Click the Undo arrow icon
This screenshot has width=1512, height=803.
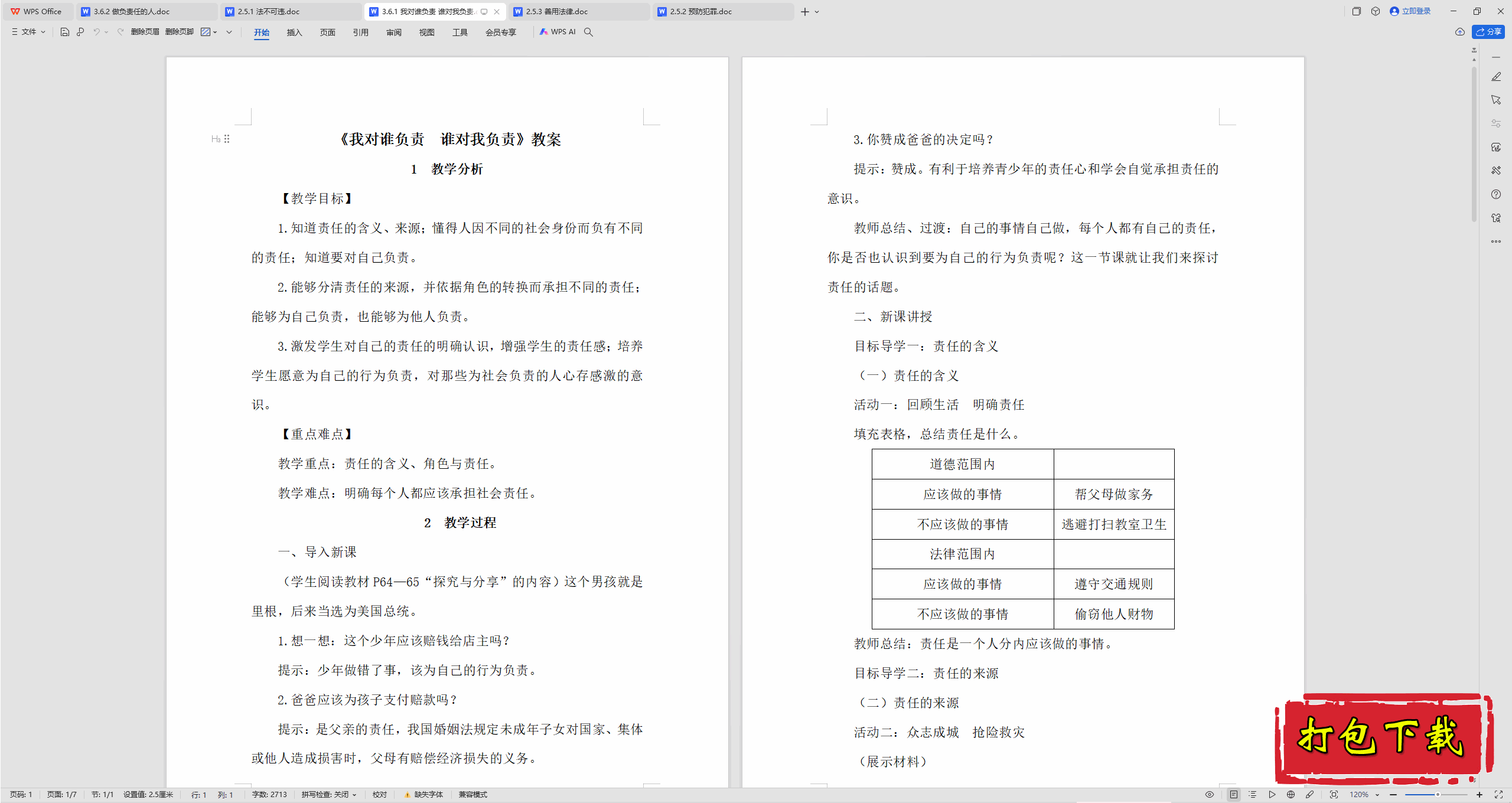pyautogui.click(x=96, y=32)
